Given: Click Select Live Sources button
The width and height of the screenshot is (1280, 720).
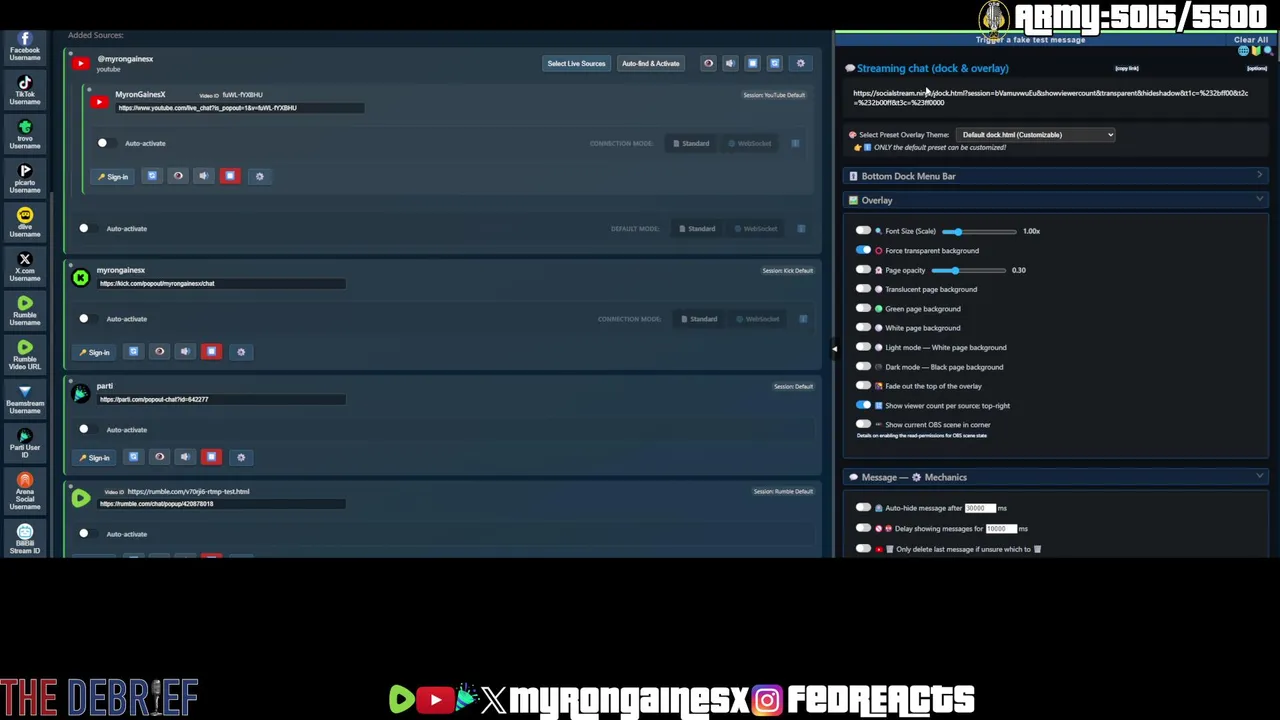Looking at the screenshot, I should coord(576,63).
